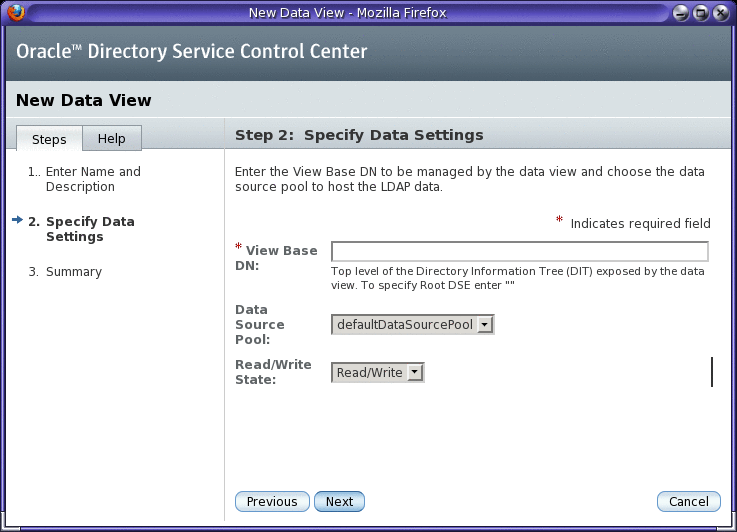Click the Firefox logo icon in title bar
This screenshot has width=737, height=532.
pos(16,12)
